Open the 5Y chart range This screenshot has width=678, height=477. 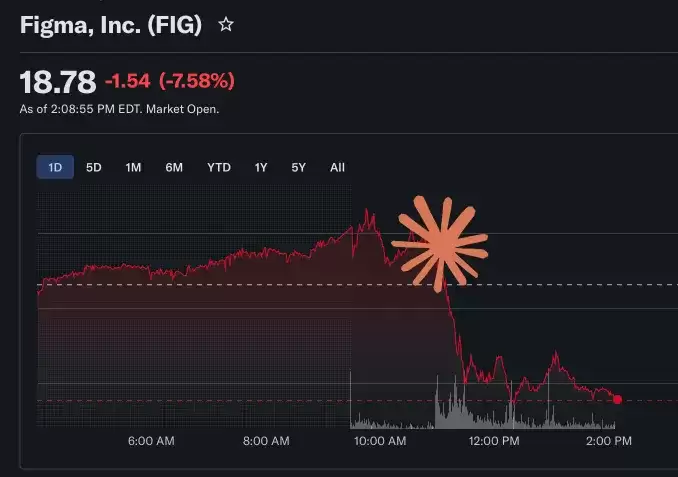pos(299,167)
